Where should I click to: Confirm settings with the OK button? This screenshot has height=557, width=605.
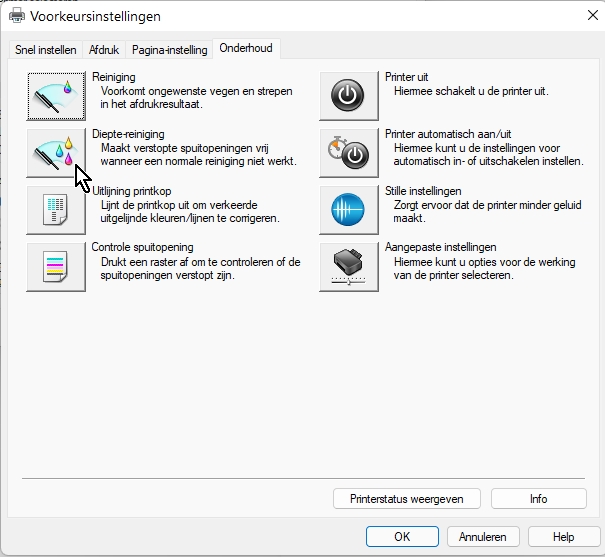[402, 536]
